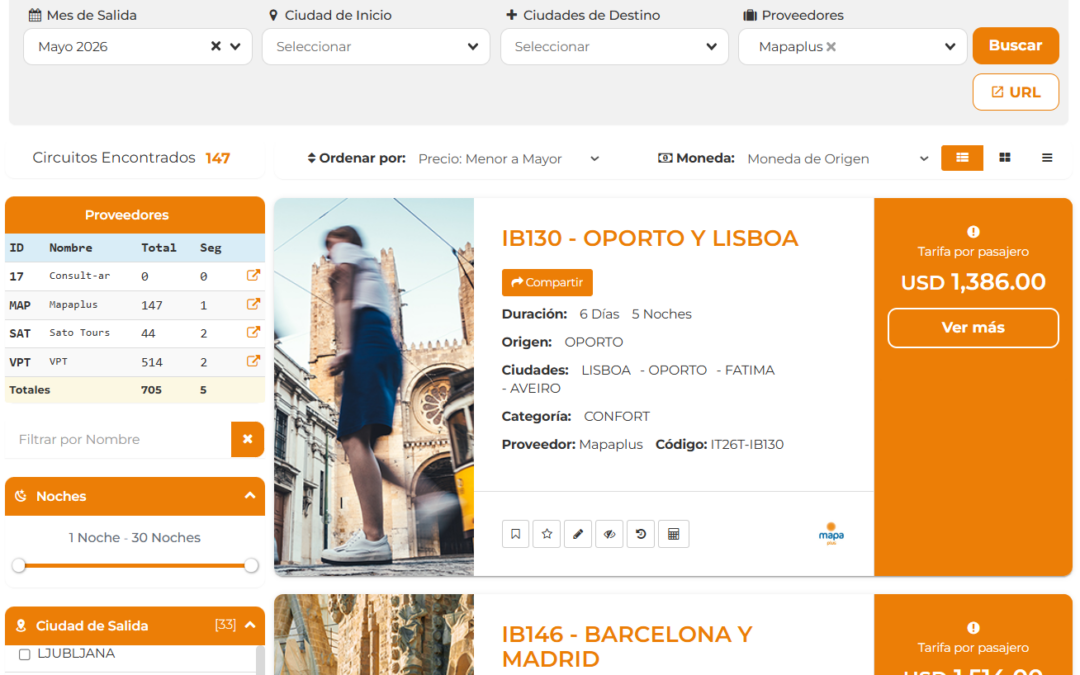Viewport: 1080px width, 675px height.
Task: Mark IB130 tour with the star icon
Action: pyautogui.click(x=546, y=534)
